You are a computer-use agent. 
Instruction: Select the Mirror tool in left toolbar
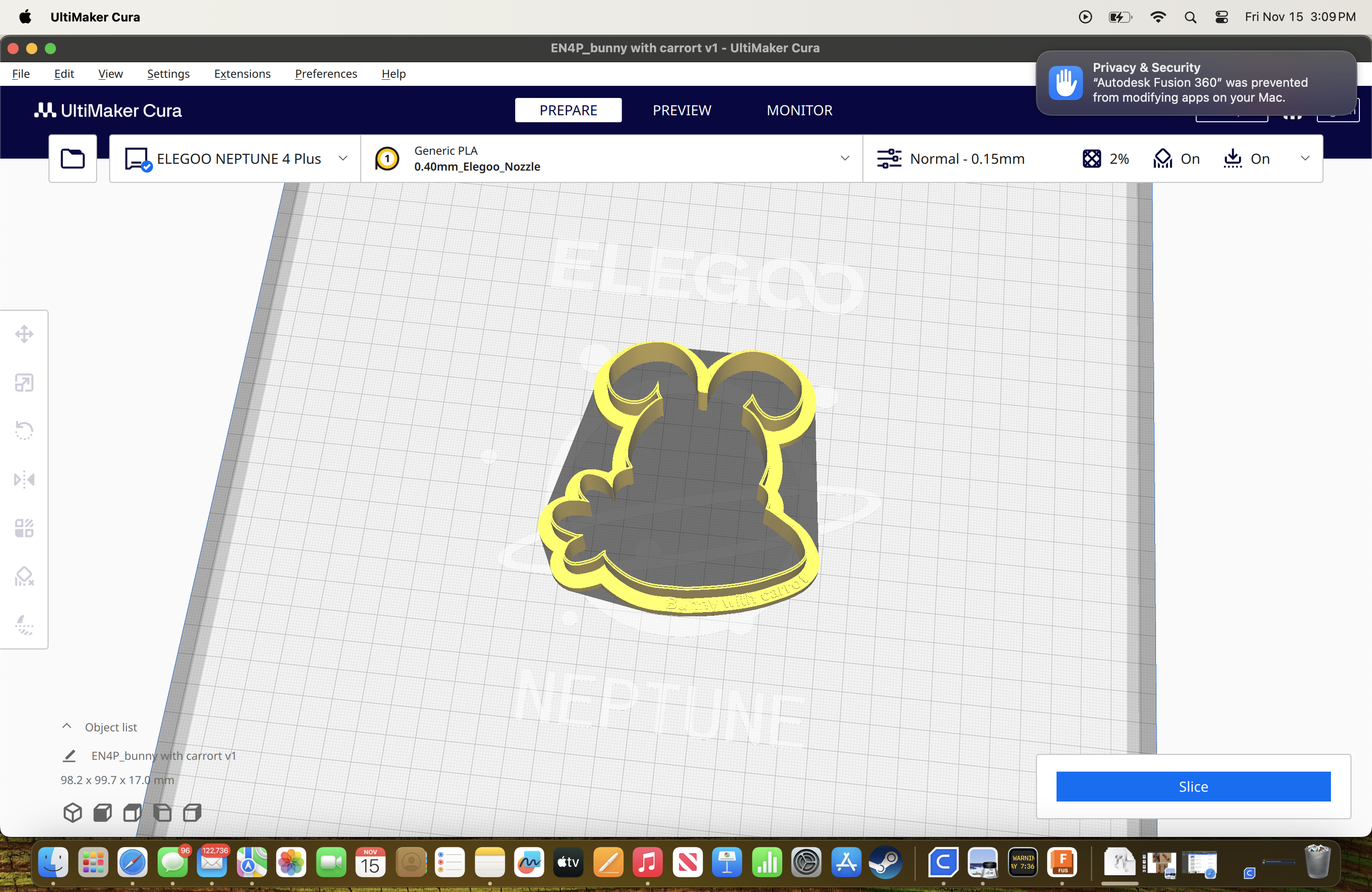coord(24,480)
